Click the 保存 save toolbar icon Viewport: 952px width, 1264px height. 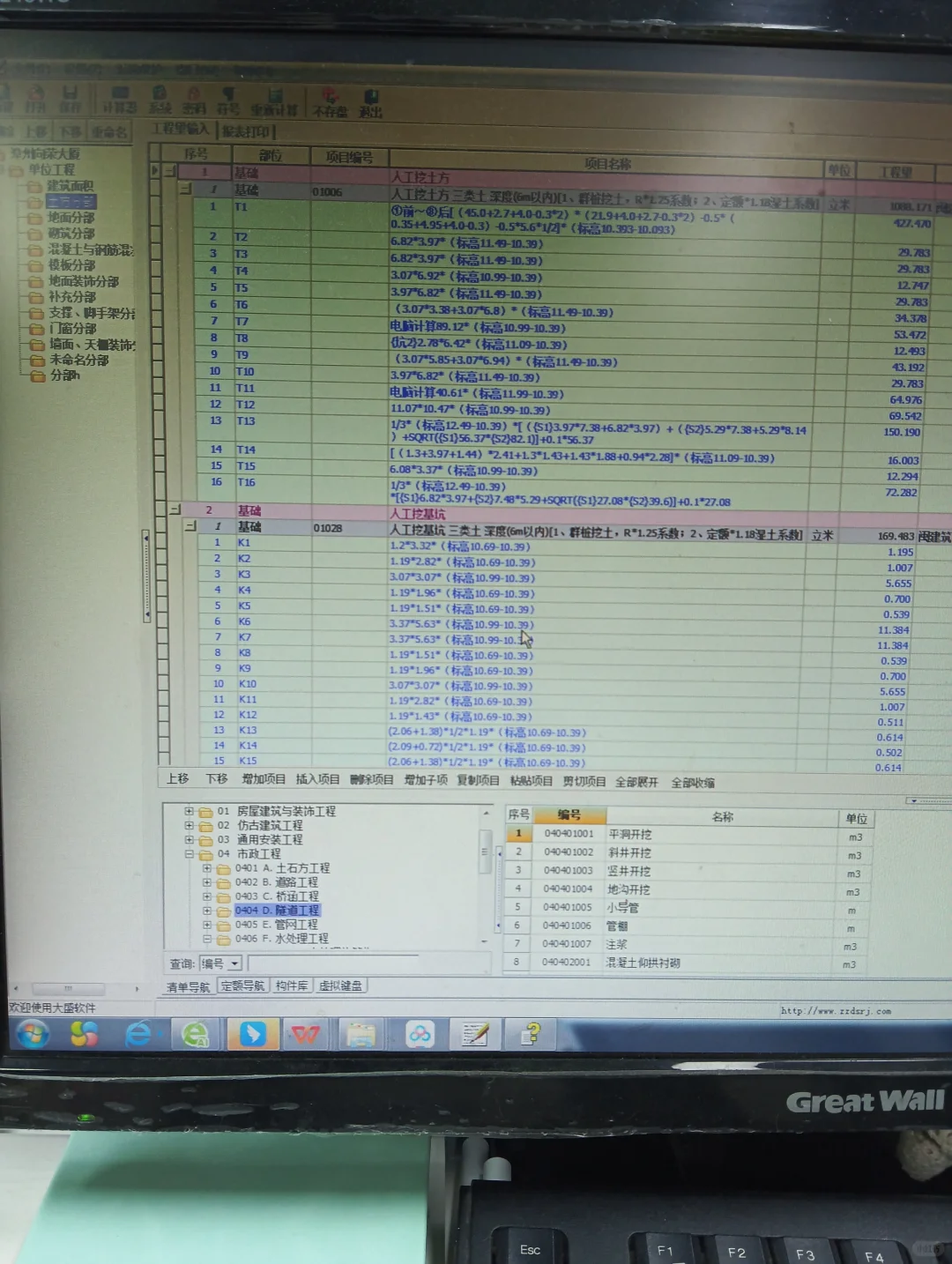point(70,100)
